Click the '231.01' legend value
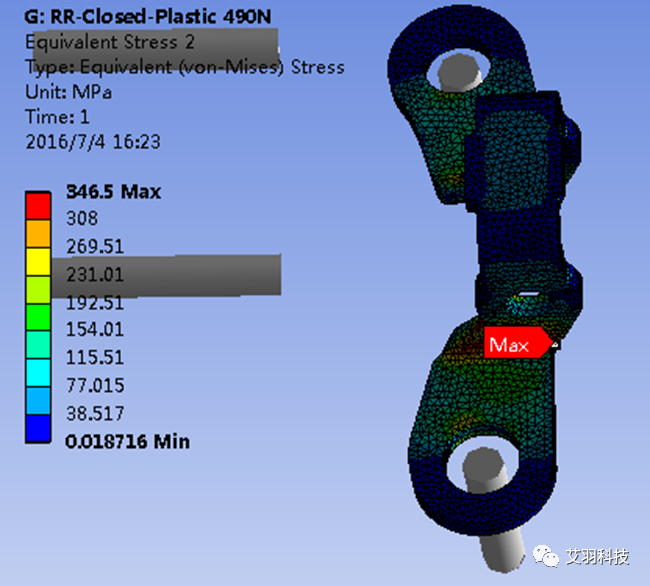The width and height of the screenshot is (650, 586). click(x=95, y=274)
